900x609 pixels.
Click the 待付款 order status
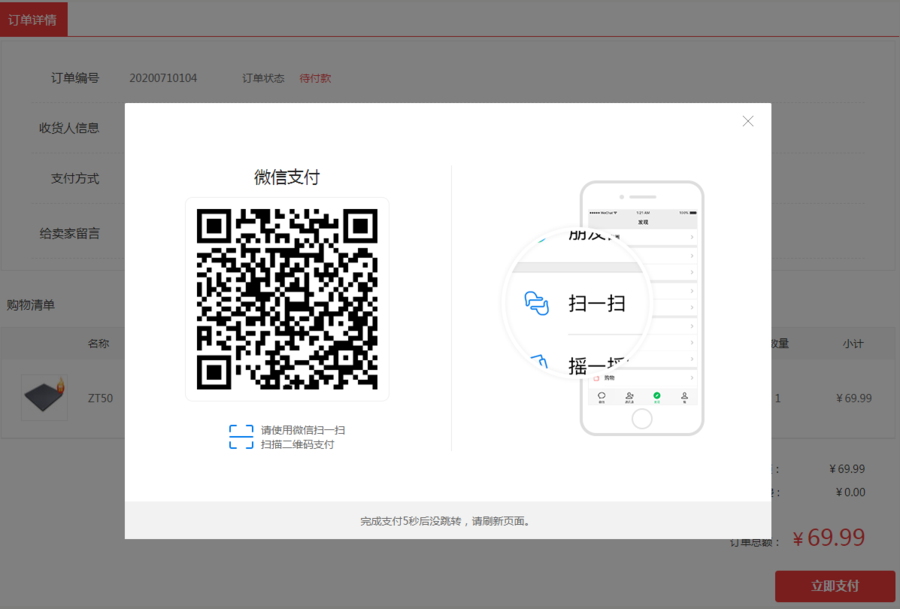click(315, 78)
